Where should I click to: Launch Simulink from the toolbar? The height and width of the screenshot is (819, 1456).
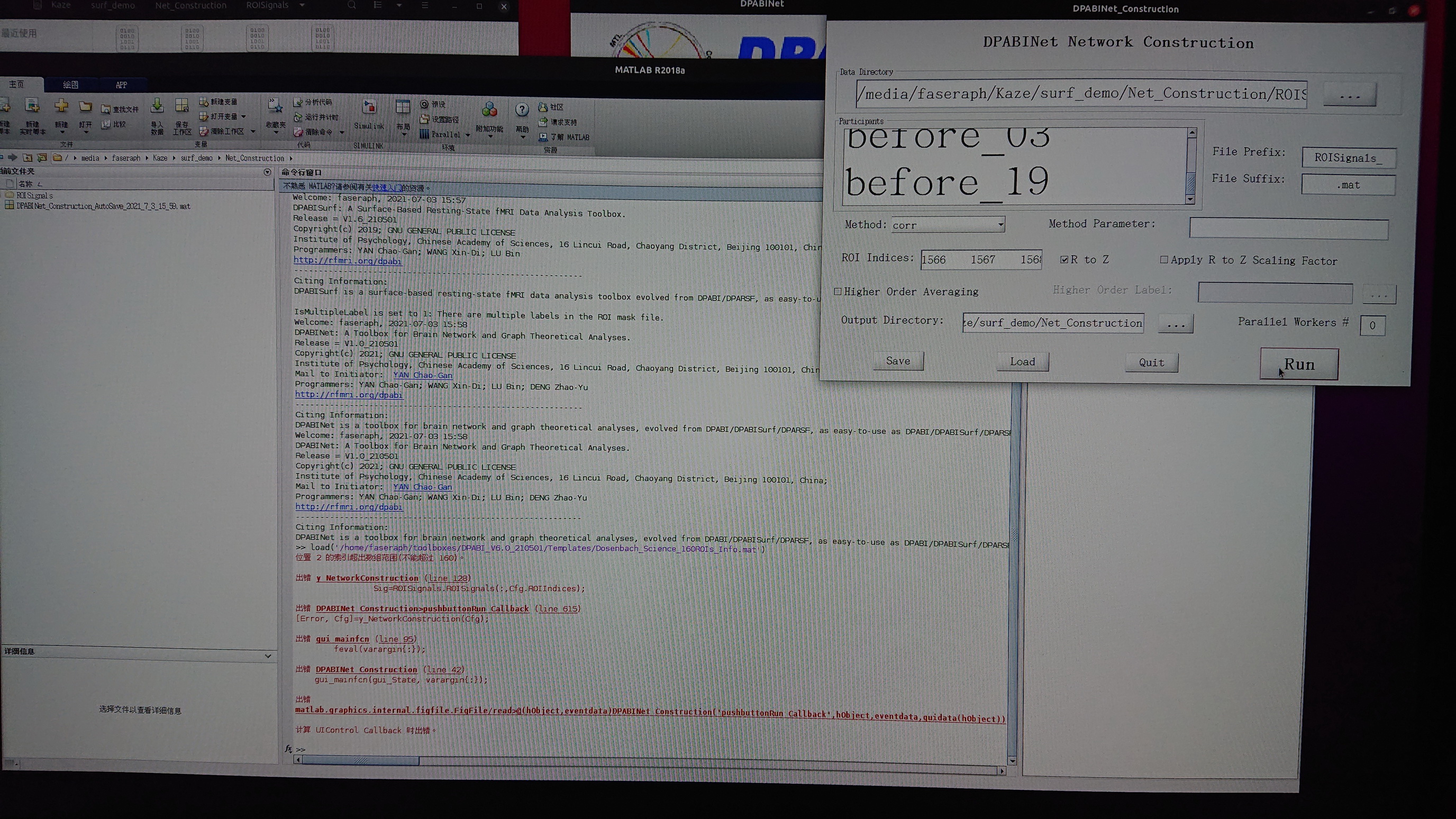tap(369, 107)
